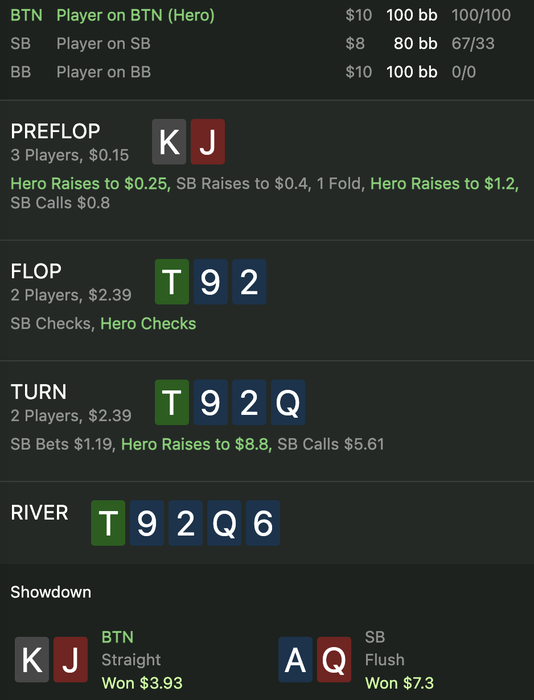Click the Queen card in the turn row
Screen dimensions: 534x700
coord(288,402)
